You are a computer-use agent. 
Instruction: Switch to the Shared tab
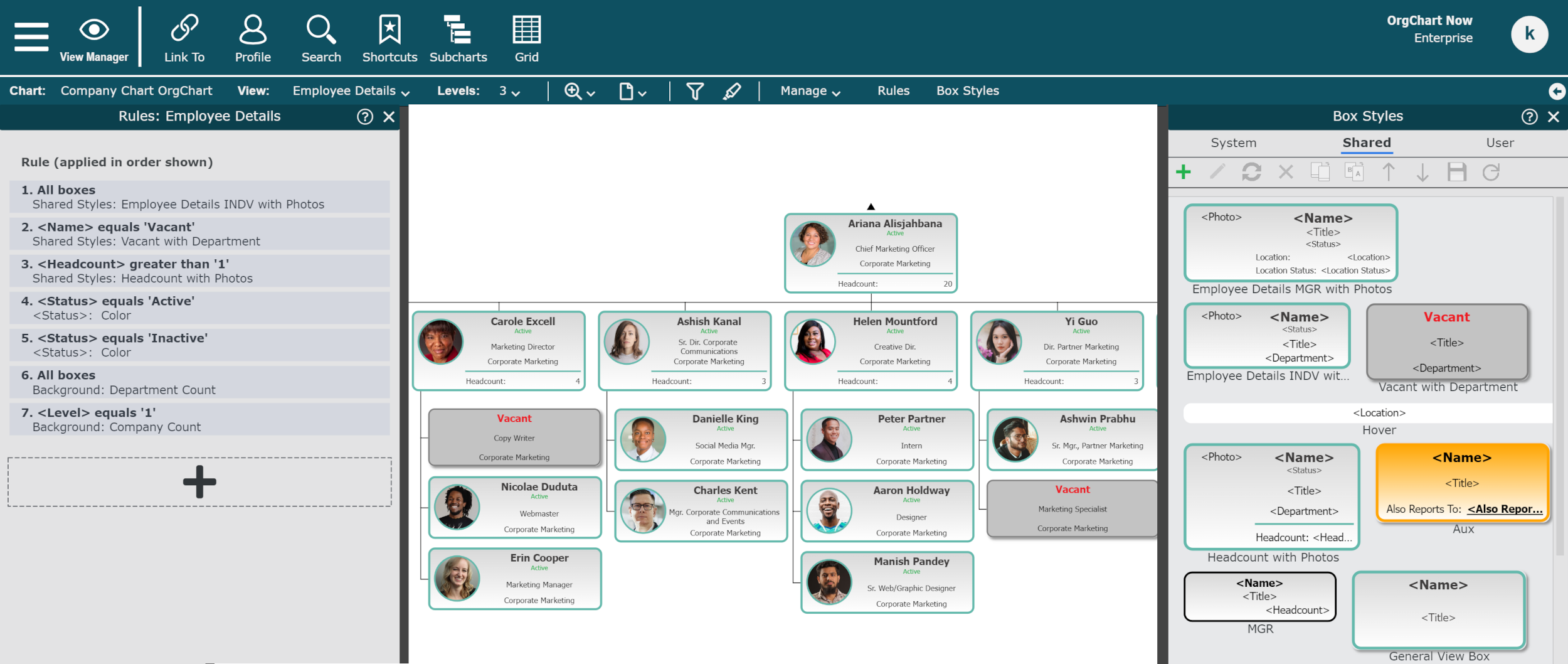pyautogui.click(x=1367, y=143)
